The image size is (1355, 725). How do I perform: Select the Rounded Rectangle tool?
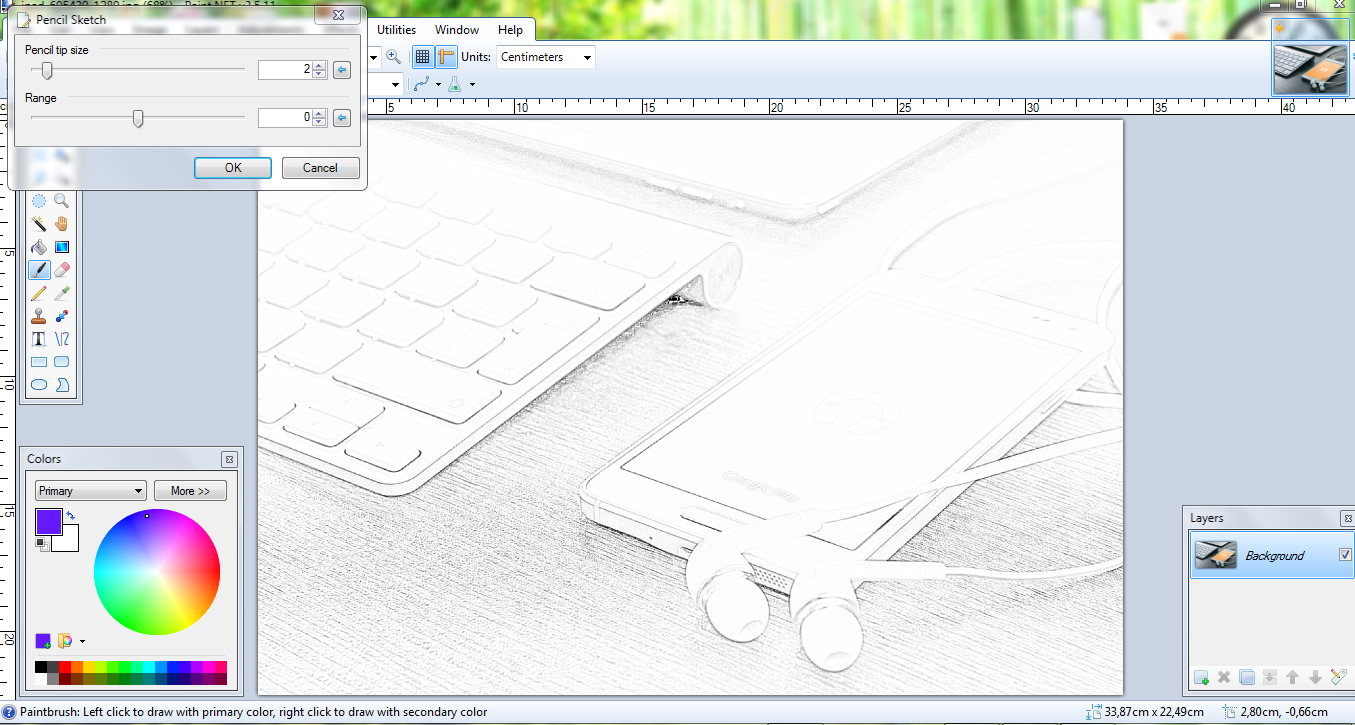pyautogui.click(x=62, y=362)
